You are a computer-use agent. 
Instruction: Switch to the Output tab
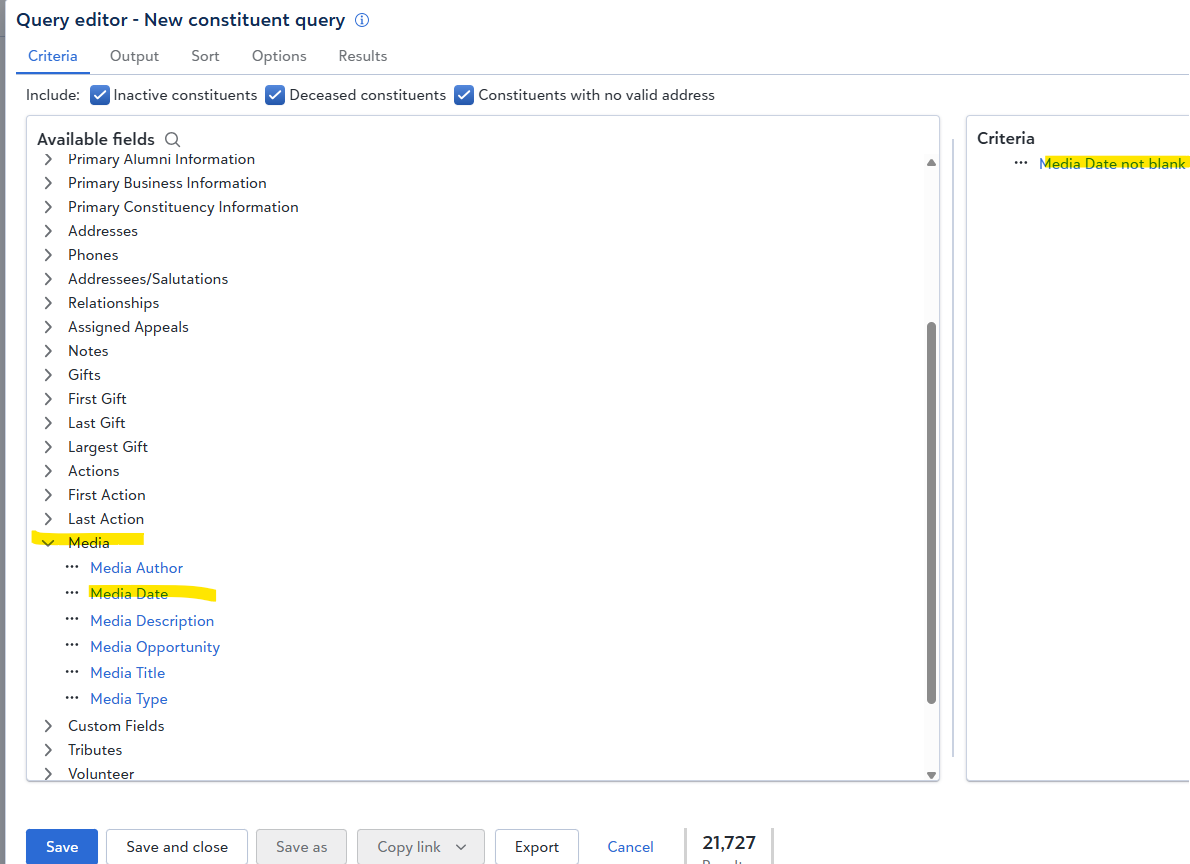pos(134,56)
